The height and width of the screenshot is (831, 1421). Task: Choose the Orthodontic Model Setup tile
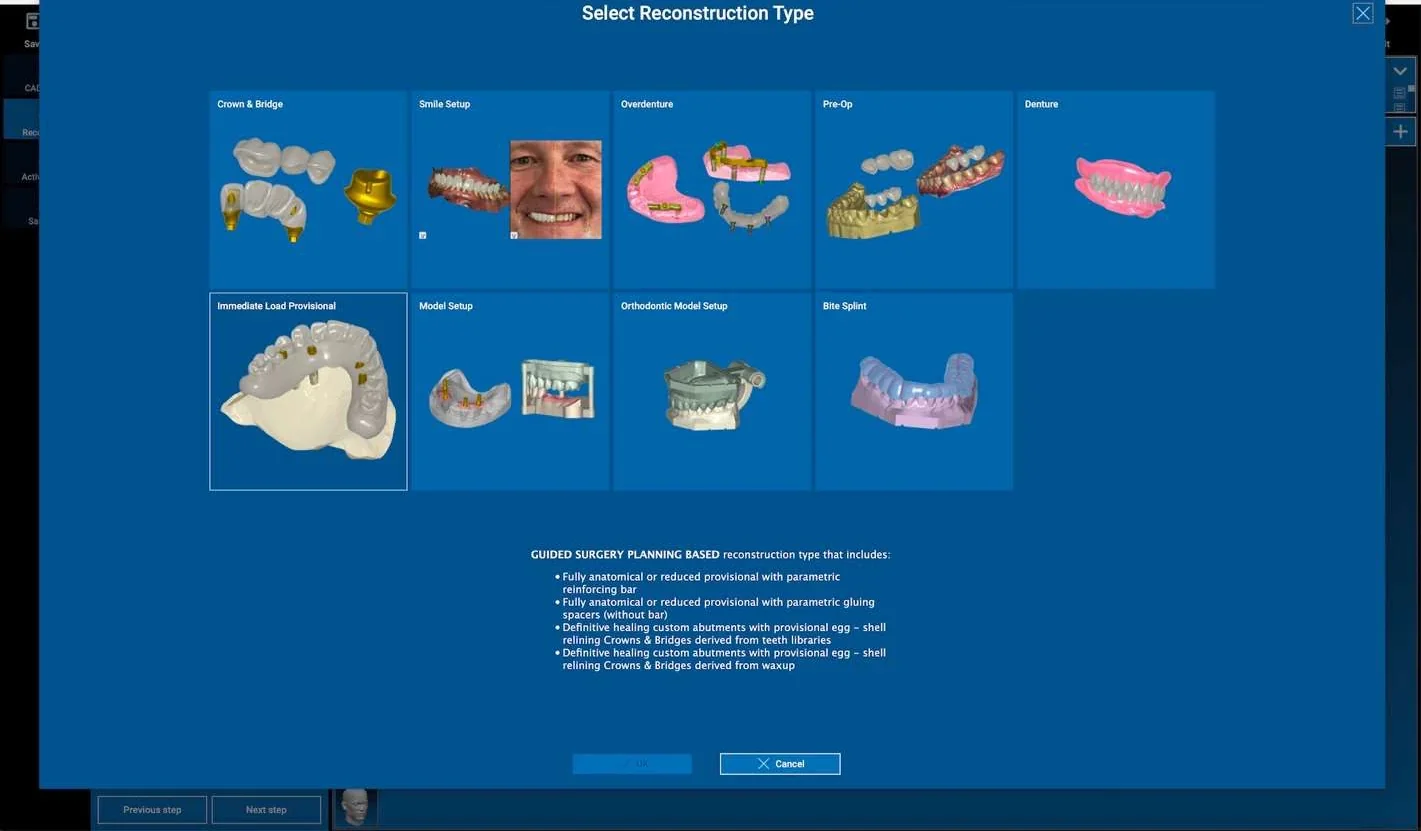pos(712,392)
